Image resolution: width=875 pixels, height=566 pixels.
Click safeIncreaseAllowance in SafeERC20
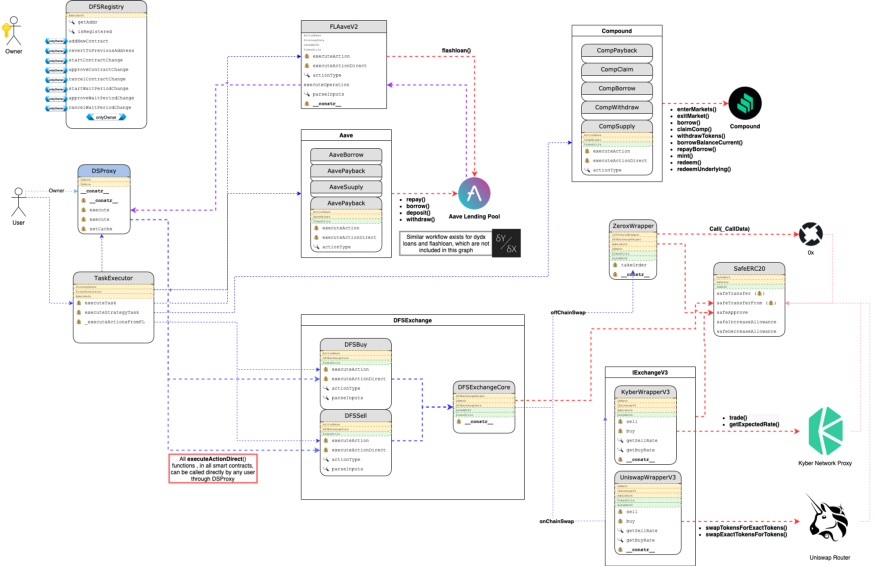pyautogui.click(x=746, y=322)
